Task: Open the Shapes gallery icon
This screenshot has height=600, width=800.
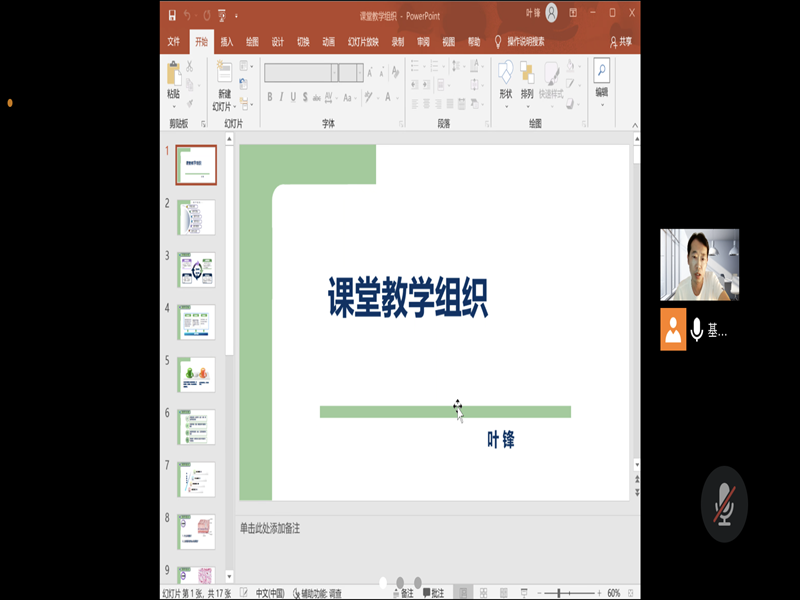Action: click(505, 74)
